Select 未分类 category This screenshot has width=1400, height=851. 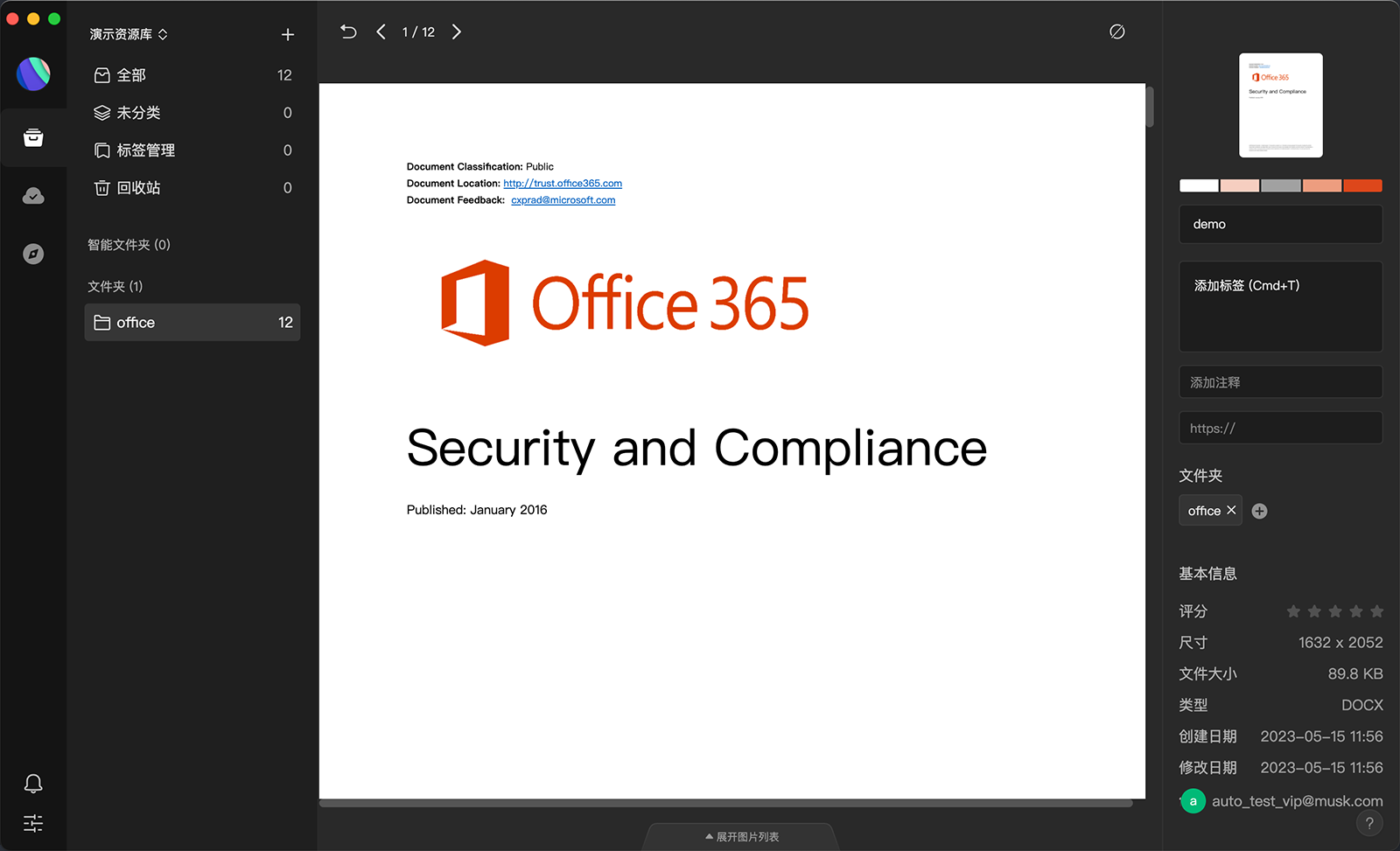tap(192, 113)
